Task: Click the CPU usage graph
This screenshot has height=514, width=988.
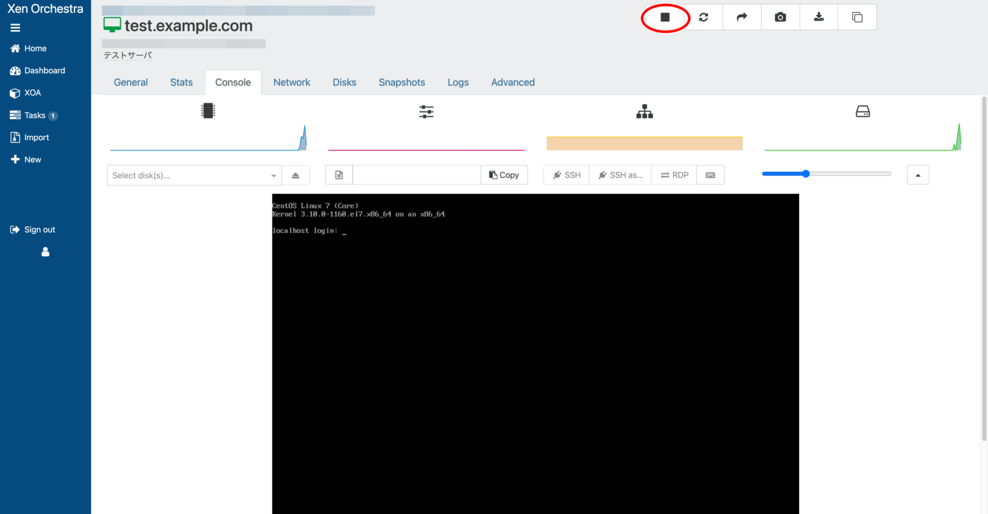Action: (x=208, y=138)
